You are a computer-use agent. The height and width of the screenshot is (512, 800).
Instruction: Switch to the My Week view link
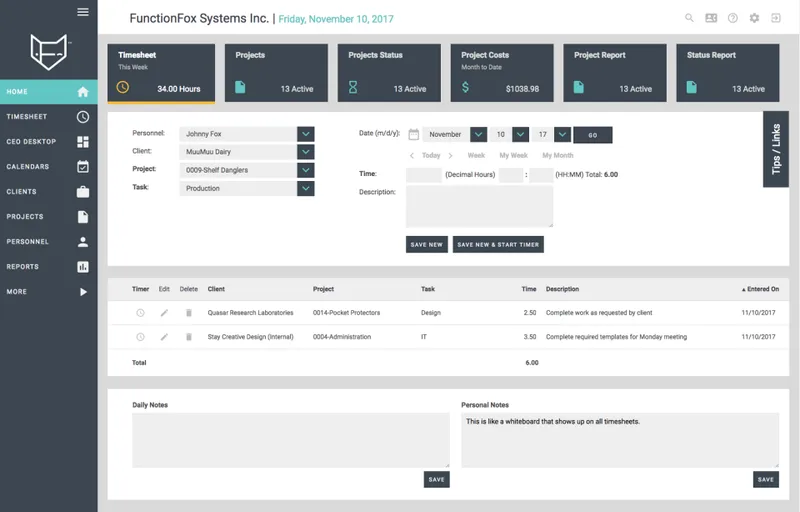coord(513,155)
